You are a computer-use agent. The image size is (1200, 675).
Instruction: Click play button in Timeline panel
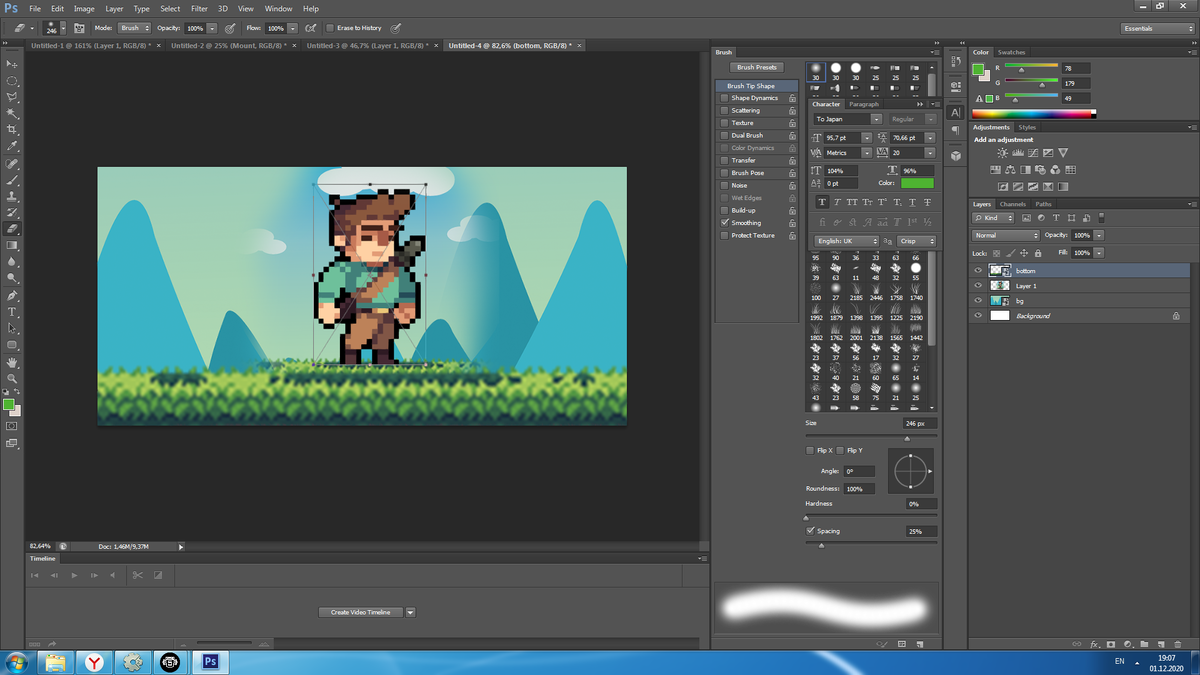point(74,575)
